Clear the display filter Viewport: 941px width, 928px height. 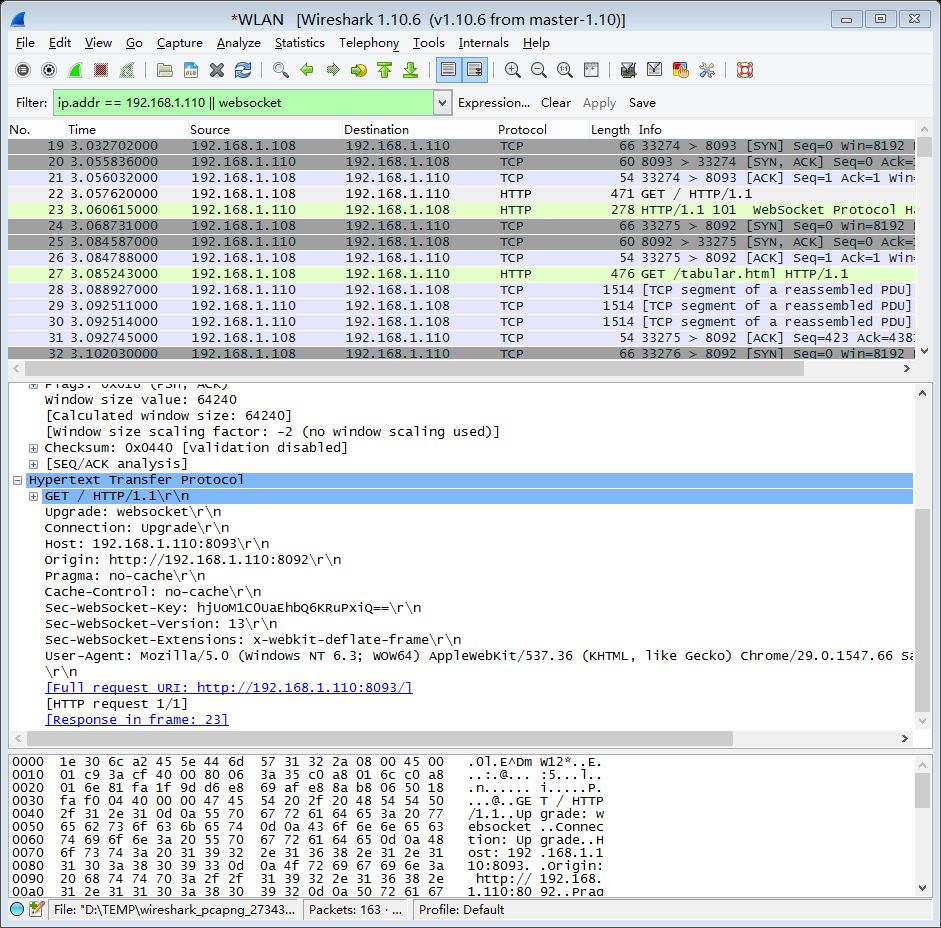(x=555, y=103)
